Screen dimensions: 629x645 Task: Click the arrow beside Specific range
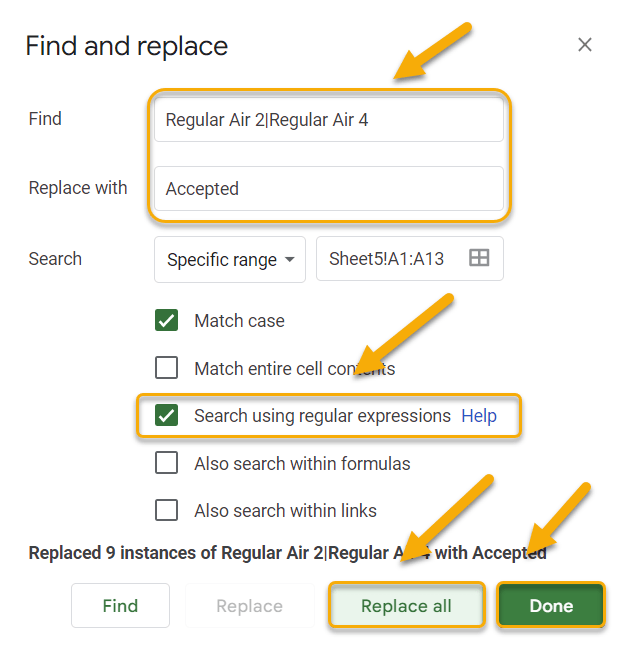click(x=290, y=260)
